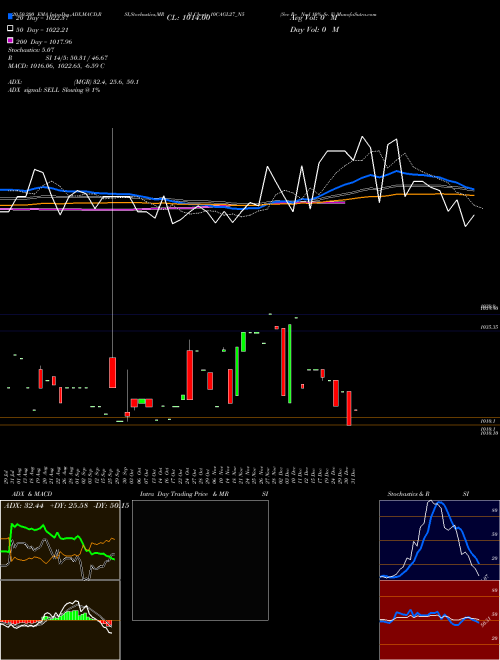The width and height of the screenshot is (500, 660).
Task: Click the blue 20 Day legend swatch
Action: point(10,18)
